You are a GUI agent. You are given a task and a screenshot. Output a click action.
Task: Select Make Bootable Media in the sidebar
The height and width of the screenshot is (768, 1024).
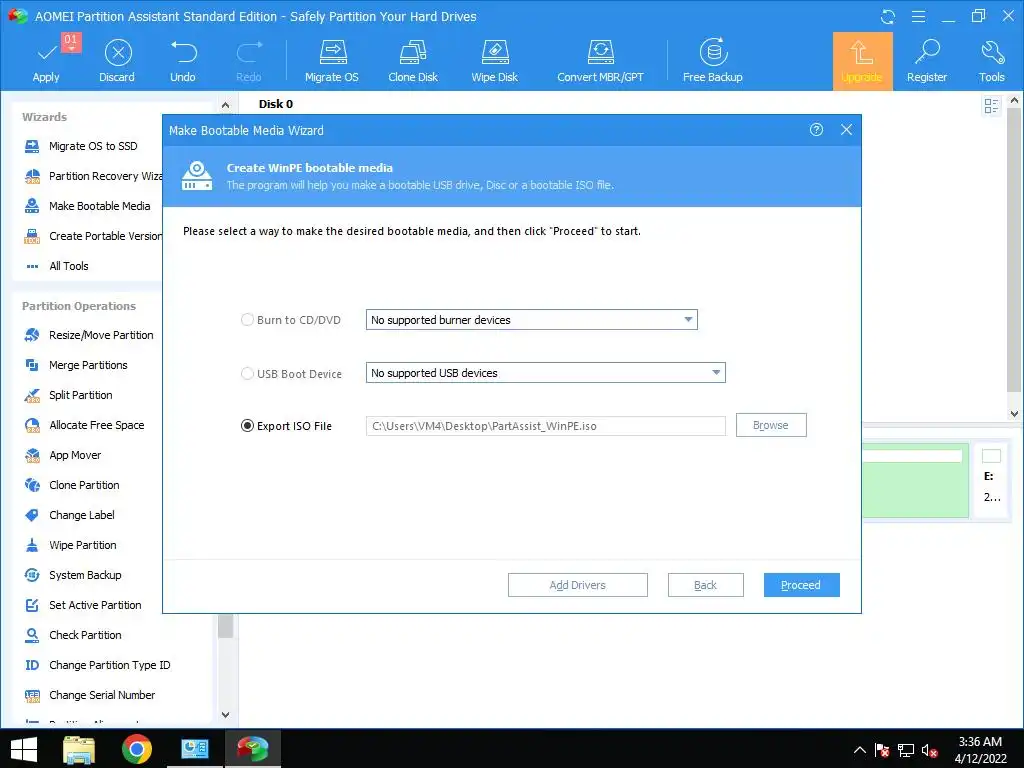(87, 206)
